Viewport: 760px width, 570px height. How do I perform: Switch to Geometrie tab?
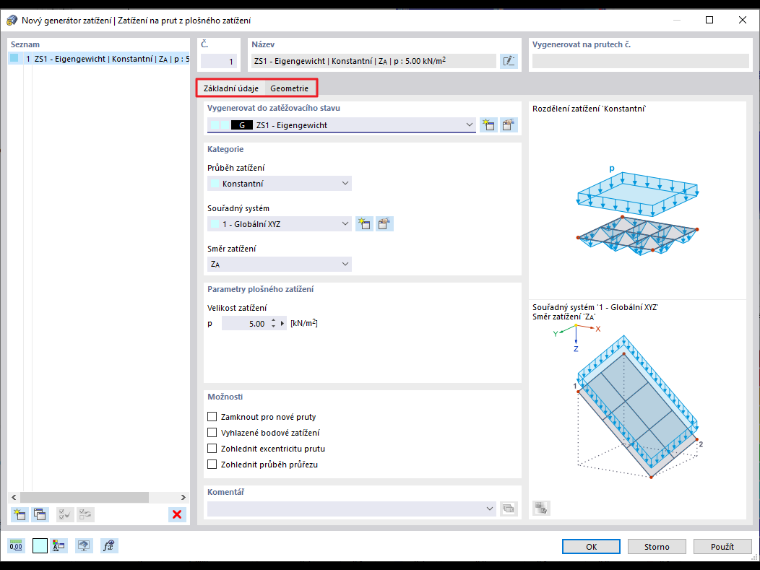(x=289, y=88)
